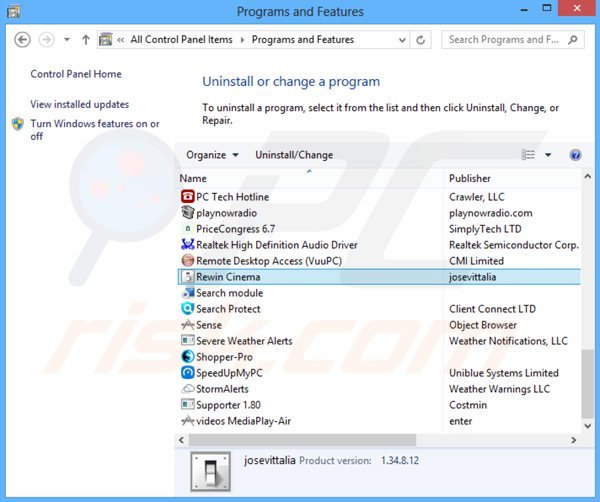The image size is (600, 502).
Task: Open Turn Windows features on or off
Action: pyautogui.click(x=95, y=130)
